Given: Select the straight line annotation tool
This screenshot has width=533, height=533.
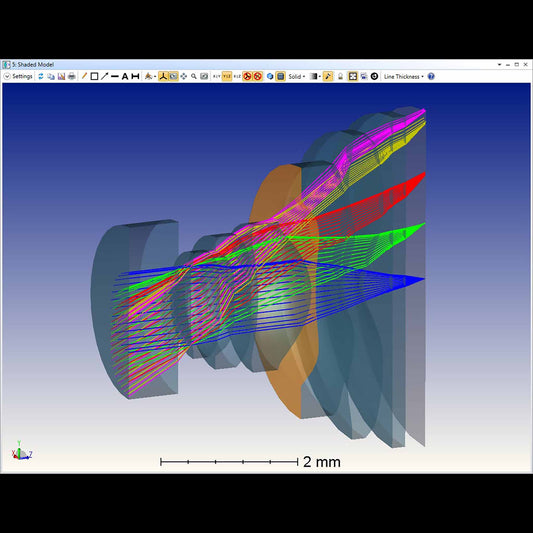Looking at the screenshot, I should [115, 76].
